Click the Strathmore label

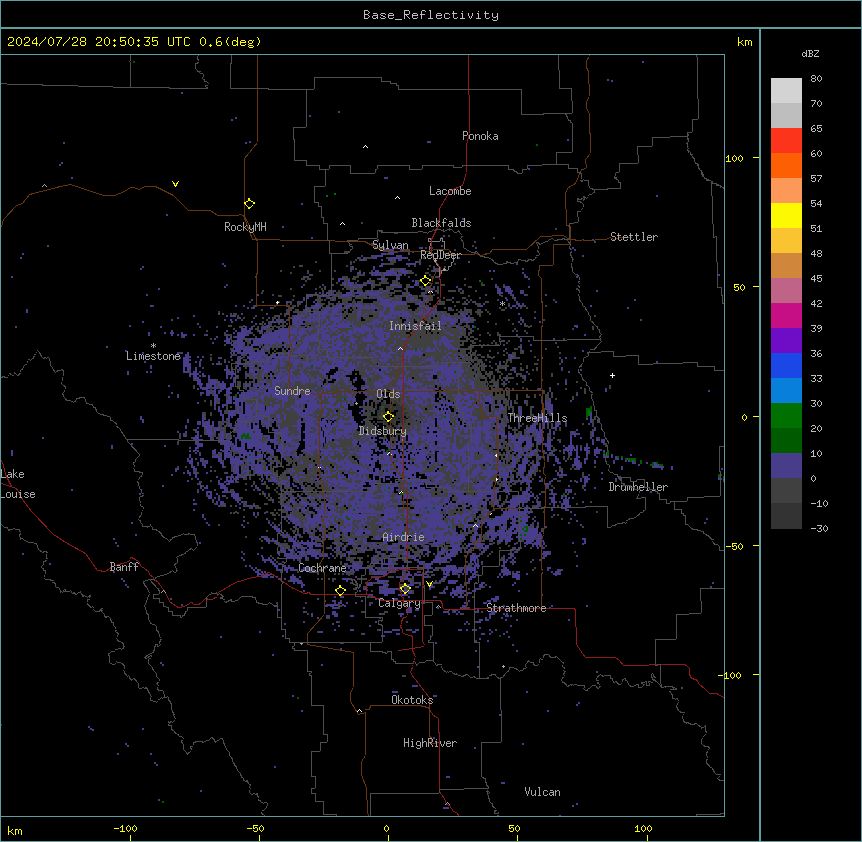516,608
